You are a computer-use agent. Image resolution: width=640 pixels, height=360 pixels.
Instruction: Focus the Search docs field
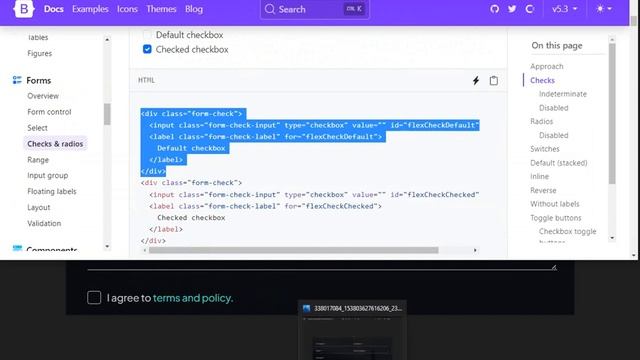coord(315,9)
